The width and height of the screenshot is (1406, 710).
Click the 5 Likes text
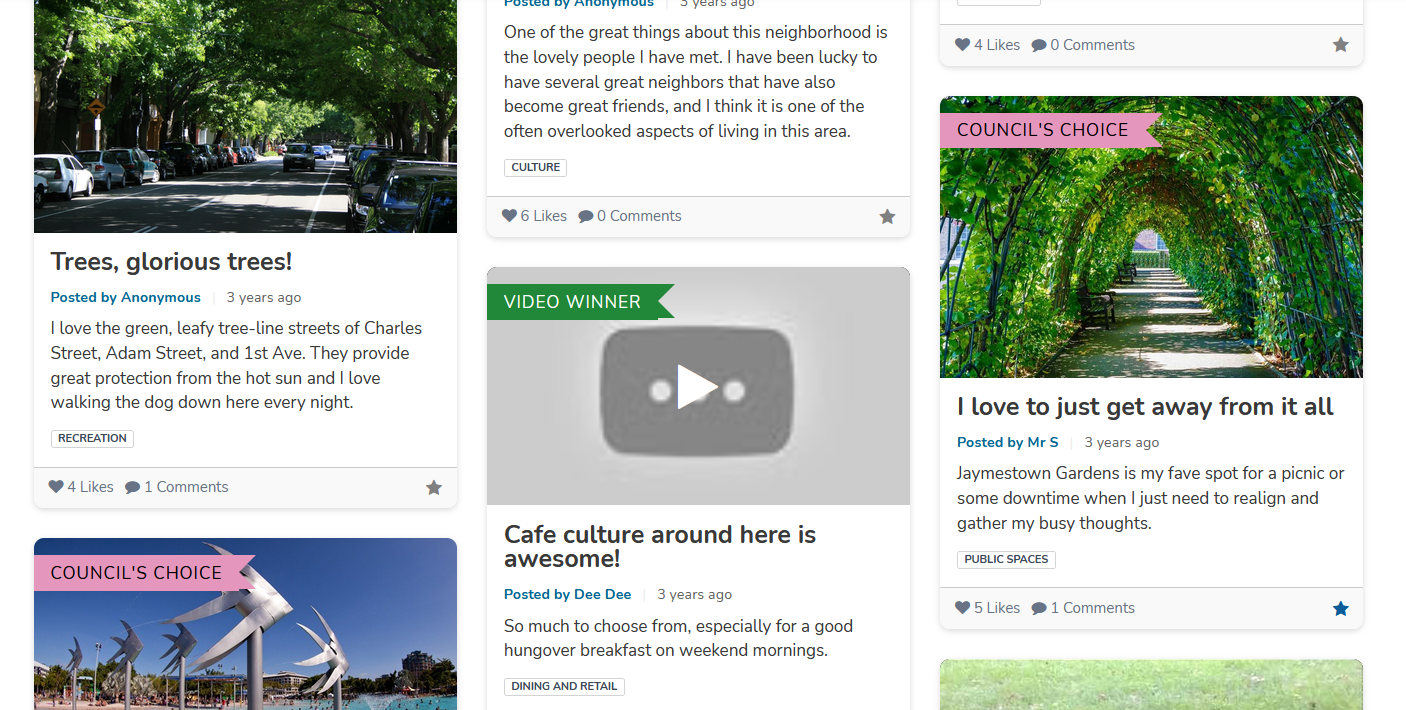(997, 608)
